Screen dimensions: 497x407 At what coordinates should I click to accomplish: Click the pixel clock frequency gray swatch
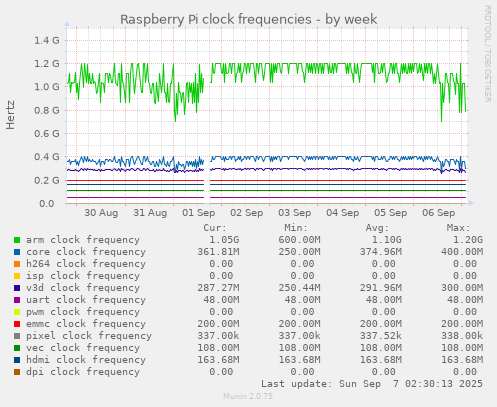tap(17, 336)
